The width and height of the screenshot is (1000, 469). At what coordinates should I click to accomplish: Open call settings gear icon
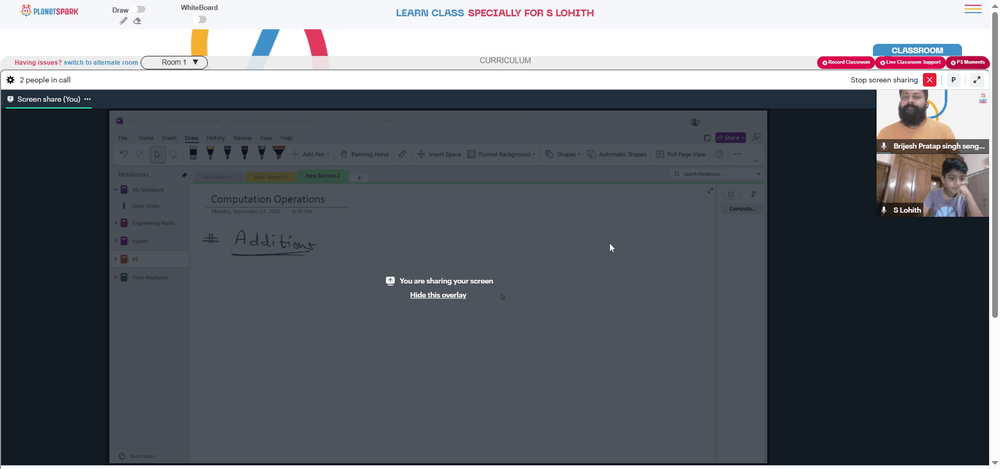click(x=10, y=80)
